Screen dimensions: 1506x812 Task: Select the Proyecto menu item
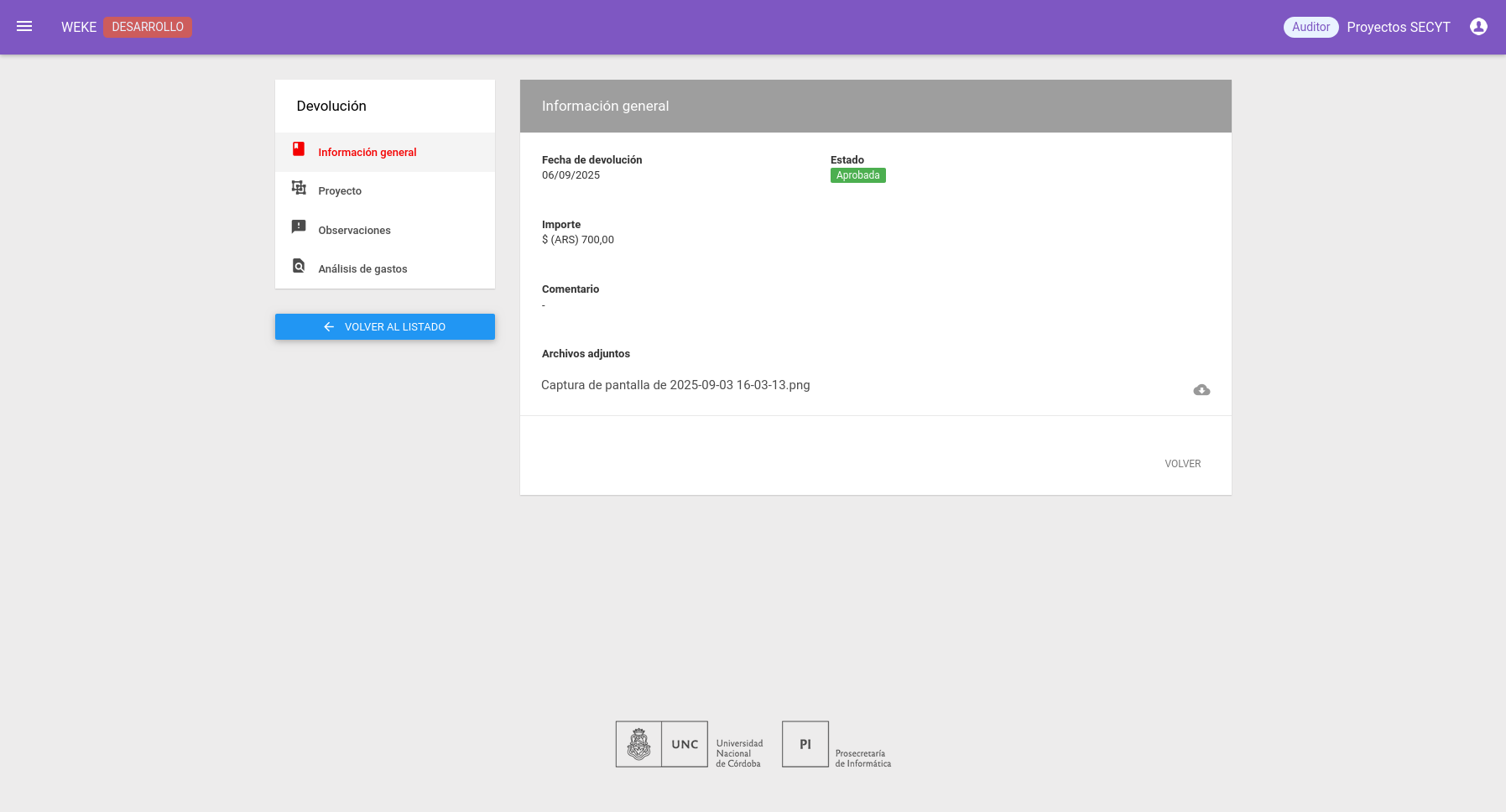340,191
